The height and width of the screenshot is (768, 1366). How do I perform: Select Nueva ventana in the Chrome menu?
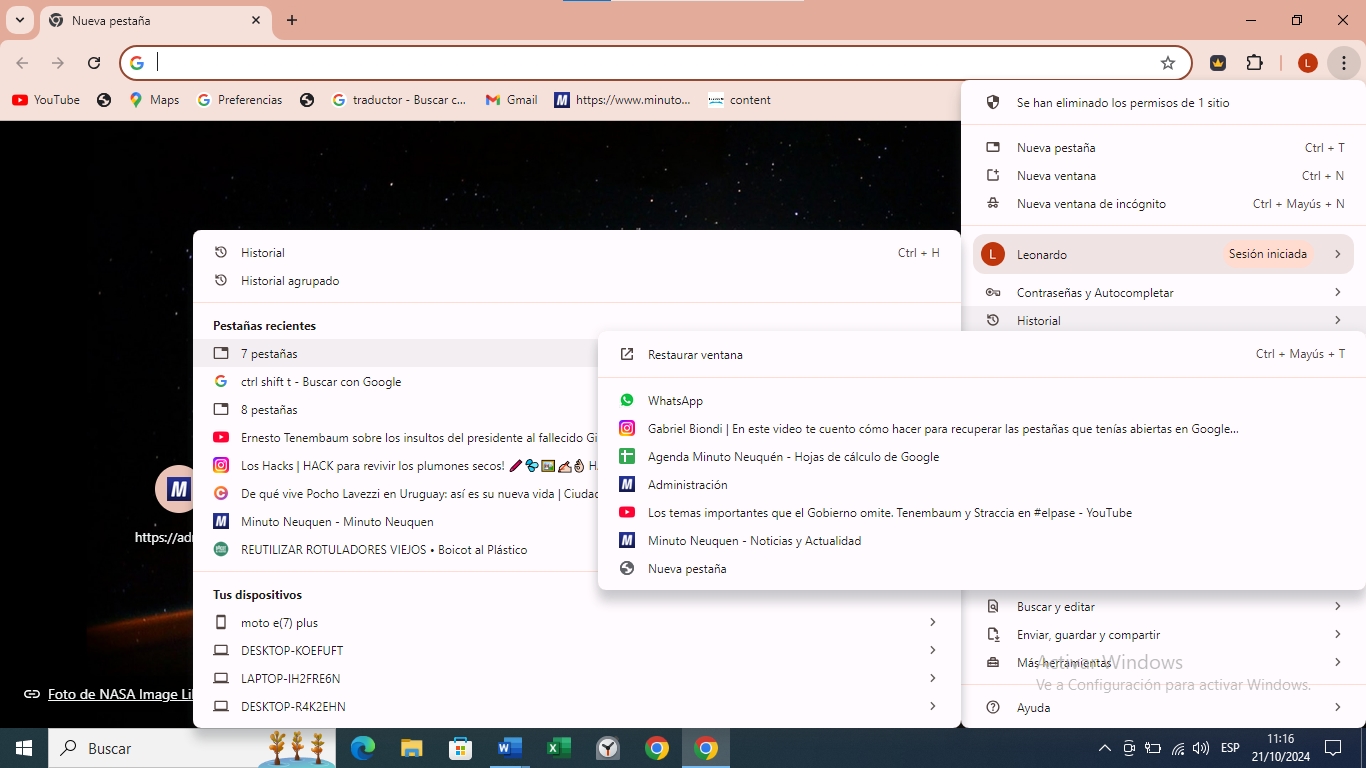(1164, 175)
